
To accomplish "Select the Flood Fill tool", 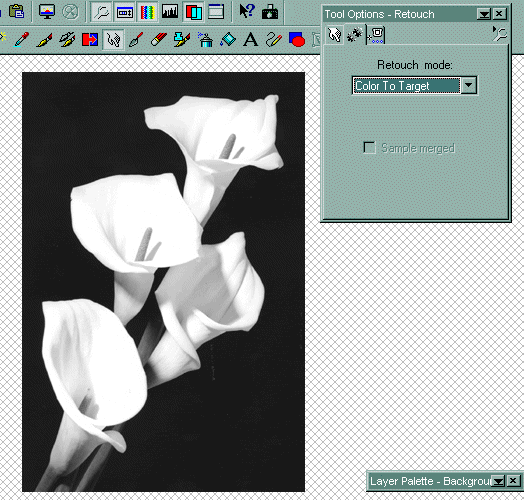I will [228, 39].
